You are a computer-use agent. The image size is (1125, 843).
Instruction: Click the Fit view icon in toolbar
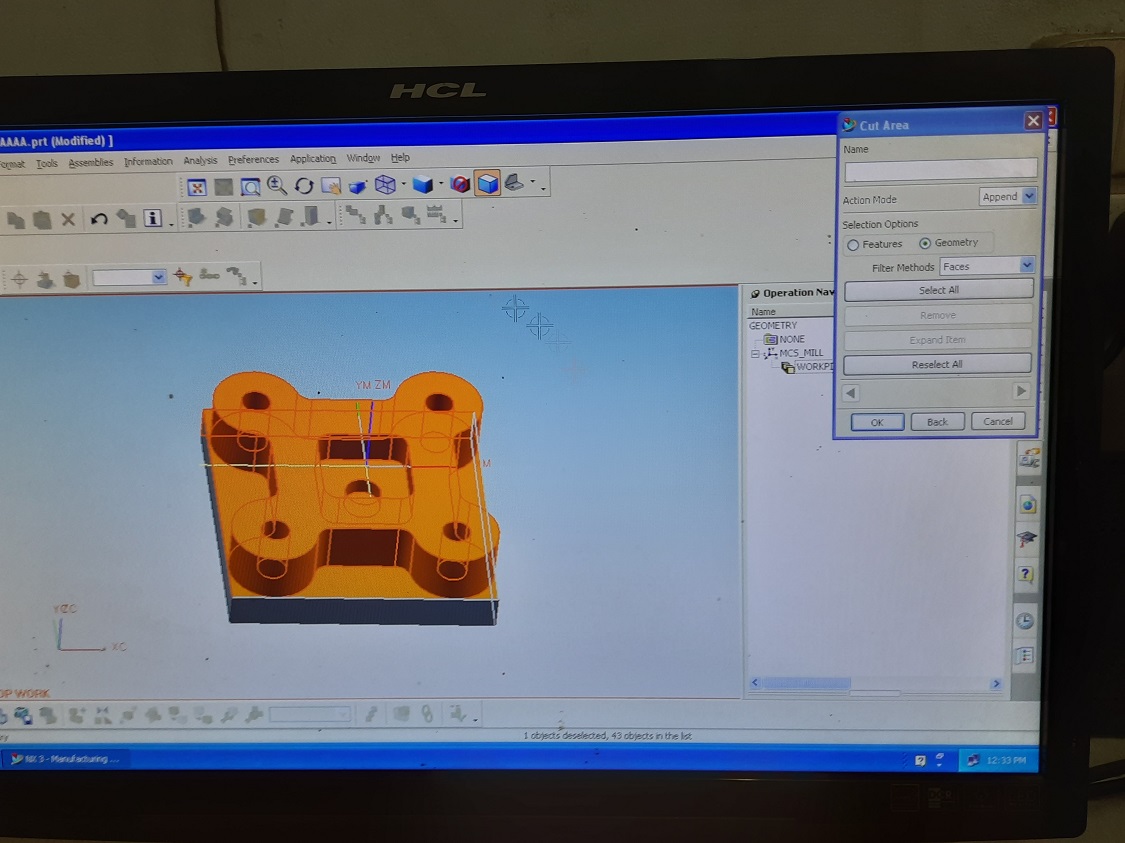(196, 188)
